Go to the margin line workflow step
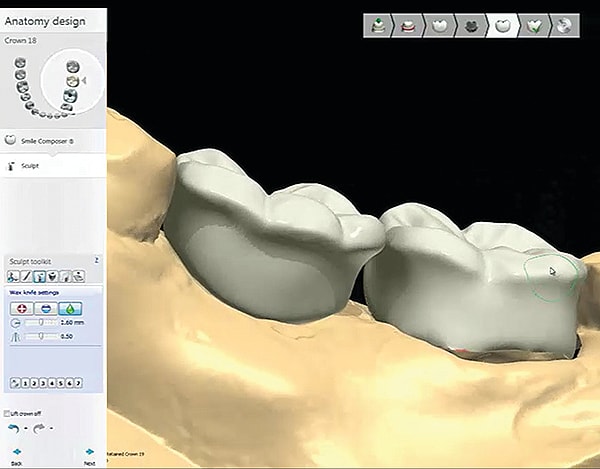Screen dimensions: 600x469 coord(408,26)
